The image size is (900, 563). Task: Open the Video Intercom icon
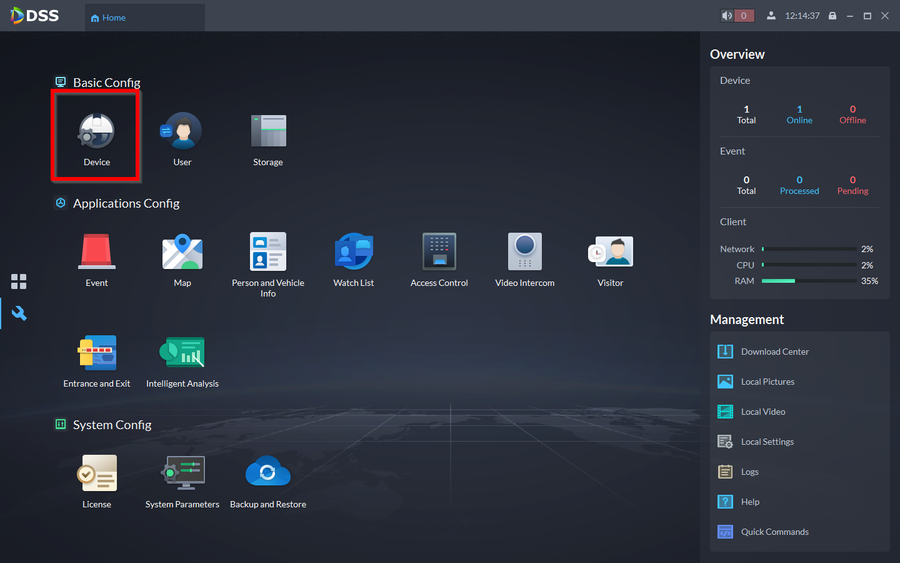pos(524,255)
